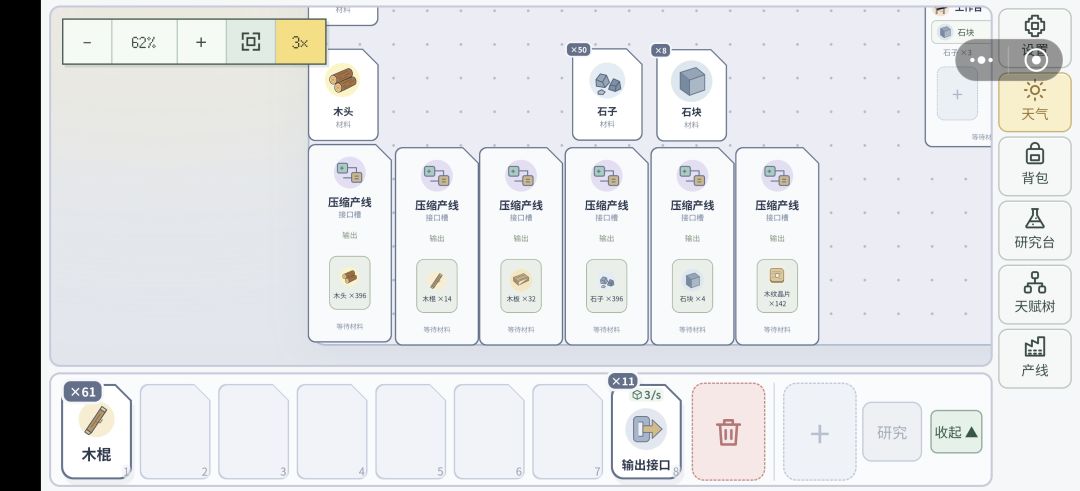The width and height of the screenshot is (1080, 491).
Task: Click the ×61 badge on 木棍
Action: [x=83, y=392]
